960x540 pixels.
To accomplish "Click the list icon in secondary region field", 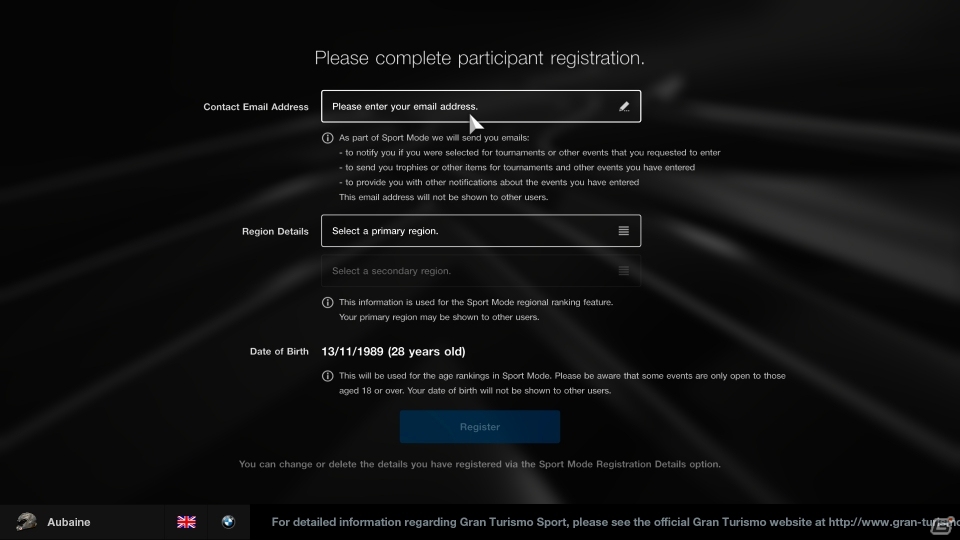I will point(623,271).
